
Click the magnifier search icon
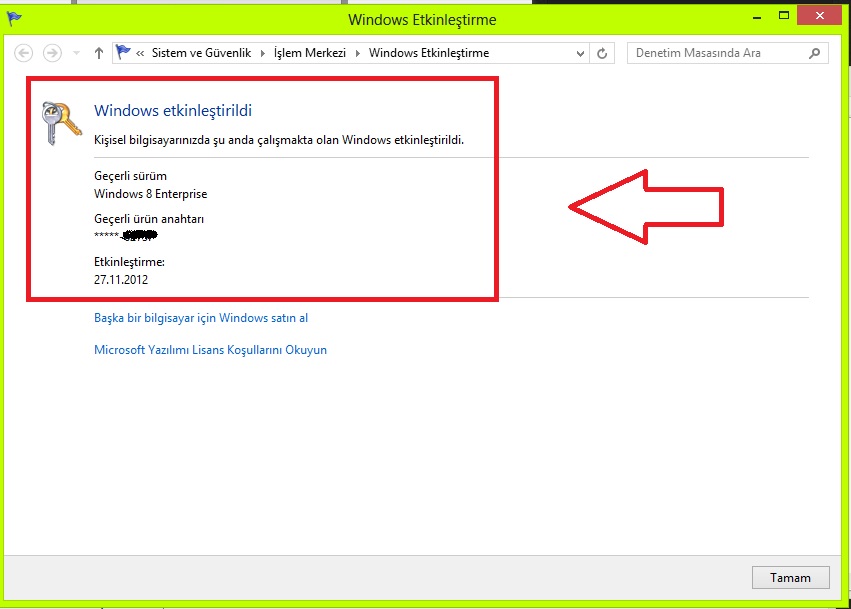point(814,53)
